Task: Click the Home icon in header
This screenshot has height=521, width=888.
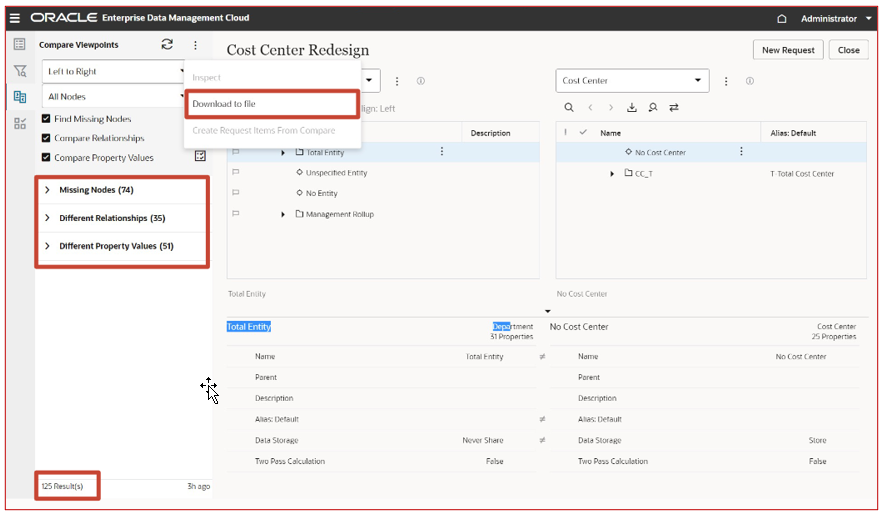Action: [x=782, y=19]
